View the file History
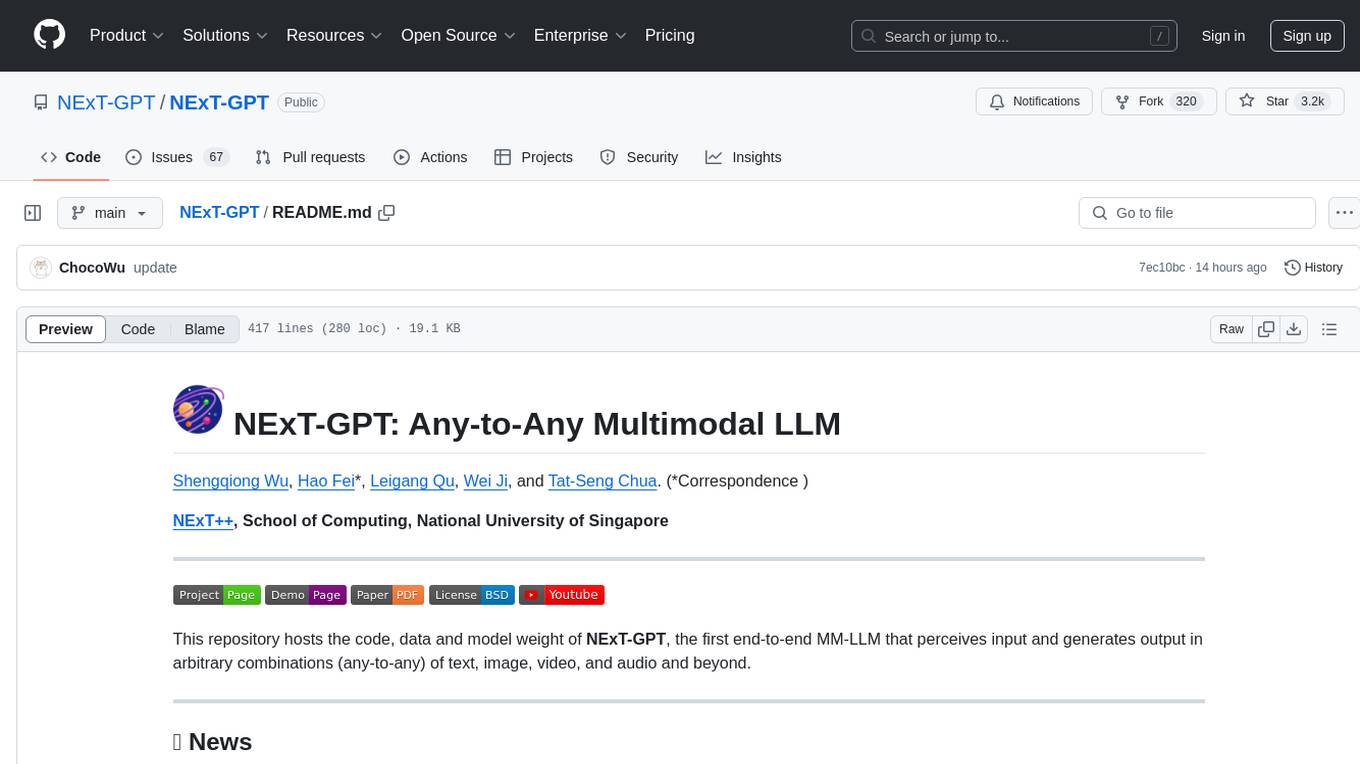Screen dimensions: 1360x764 pyautogui.click(x=1313, y=267)
